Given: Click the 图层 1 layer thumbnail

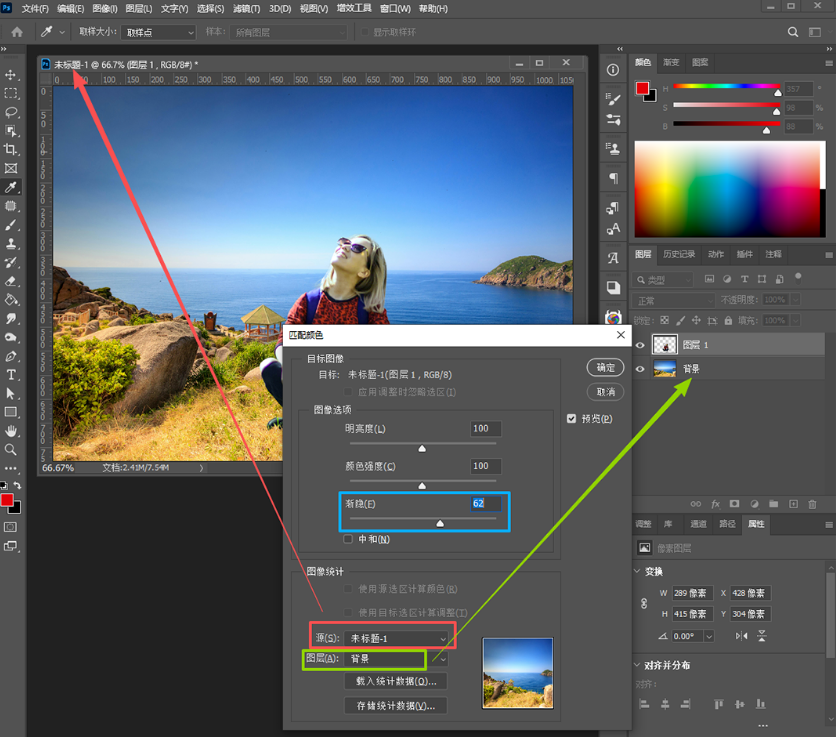Looking at the screenshot, I should click(x=665, y=345).
